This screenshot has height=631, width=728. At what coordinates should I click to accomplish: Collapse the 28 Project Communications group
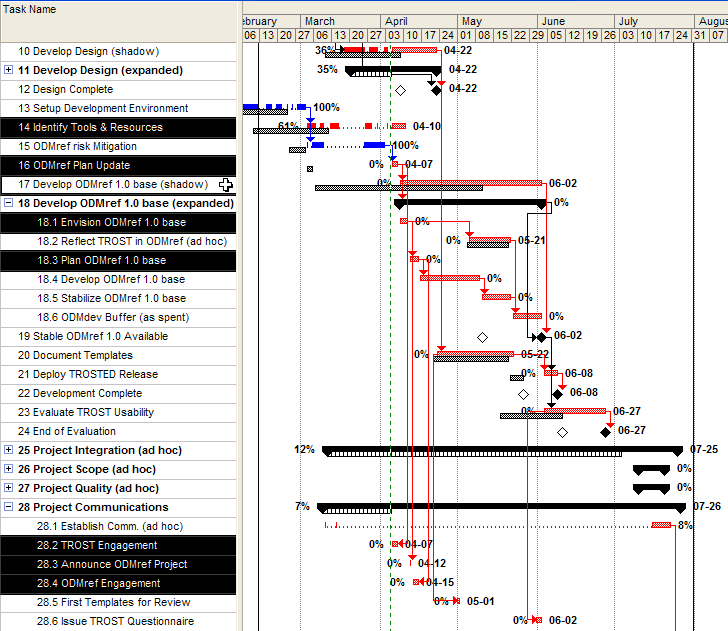point(9,507)
